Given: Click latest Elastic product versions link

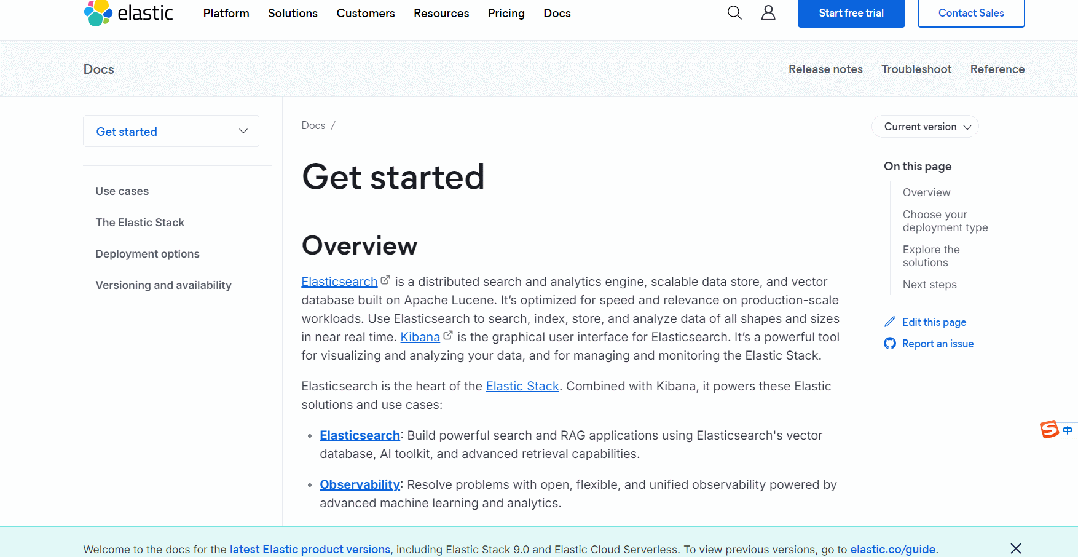Looking at the screenshot, I should [x=310, y=549].
